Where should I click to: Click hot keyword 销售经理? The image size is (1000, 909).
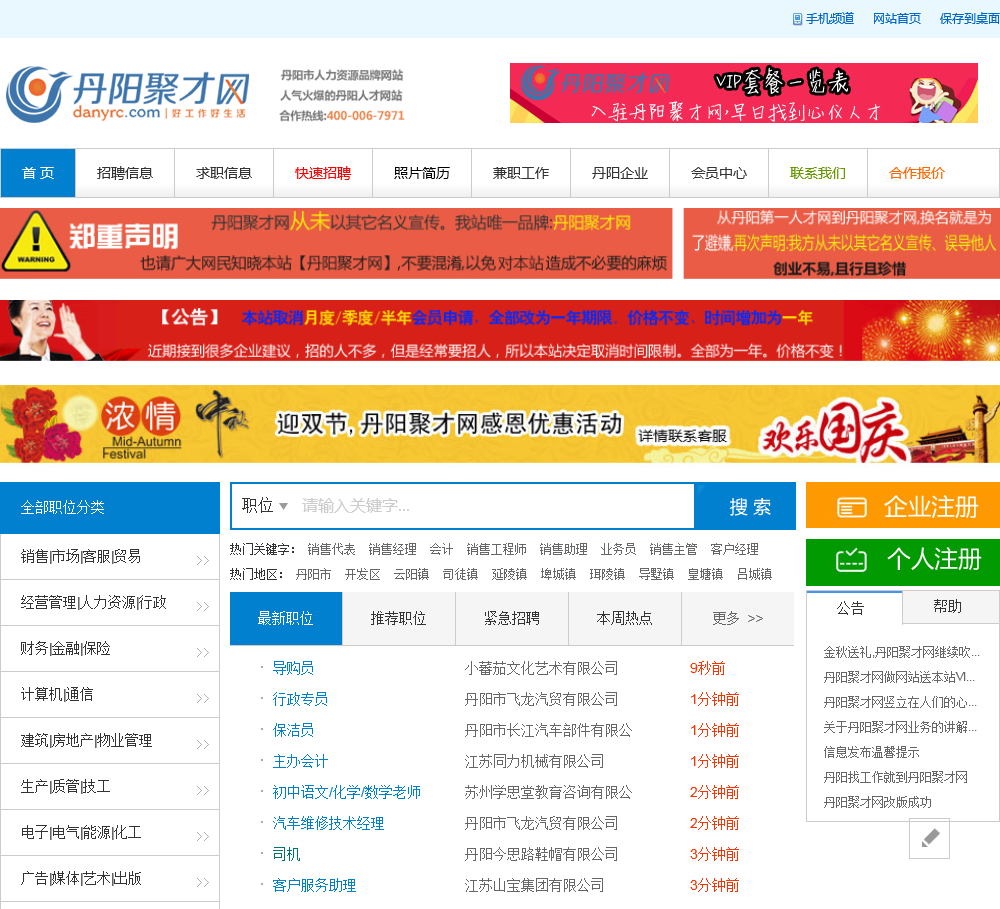pos(392,549)
